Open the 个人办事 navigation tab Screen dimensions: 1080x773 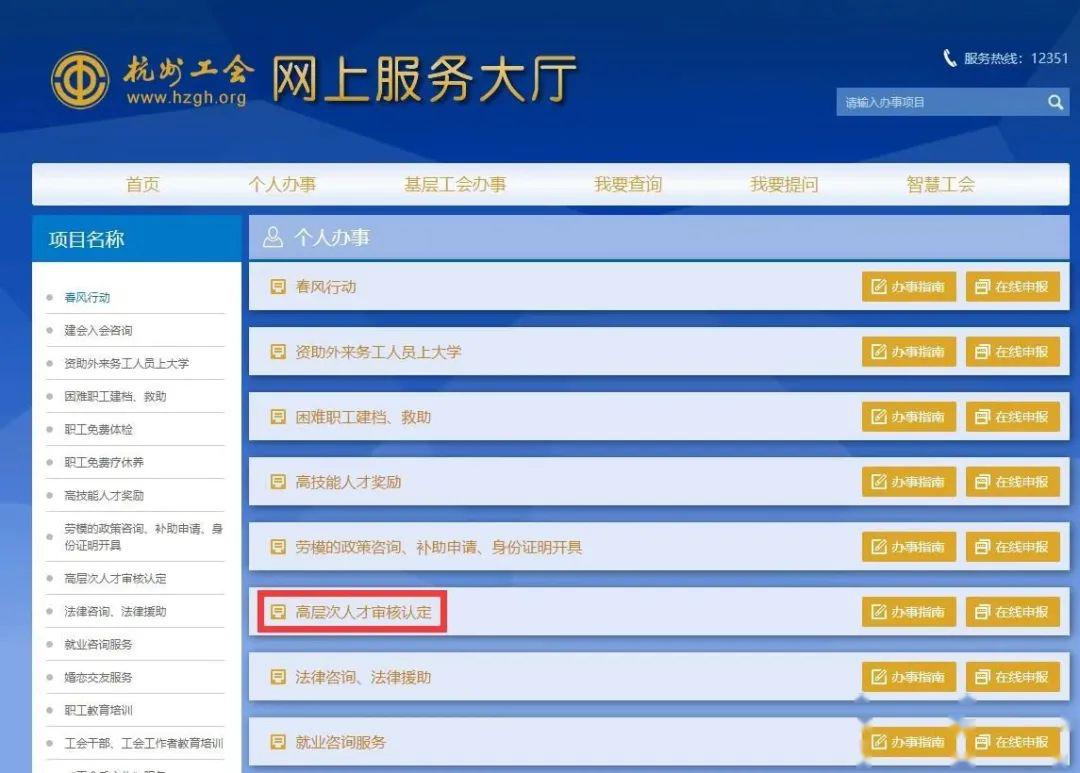282,185
